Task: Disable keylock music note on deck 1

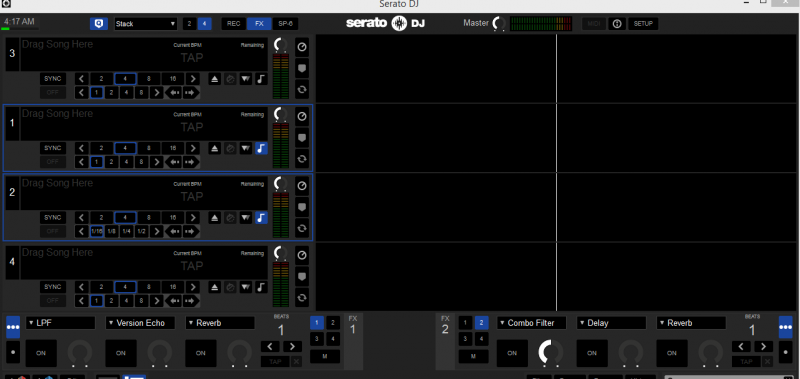Action: click(261, 148)
